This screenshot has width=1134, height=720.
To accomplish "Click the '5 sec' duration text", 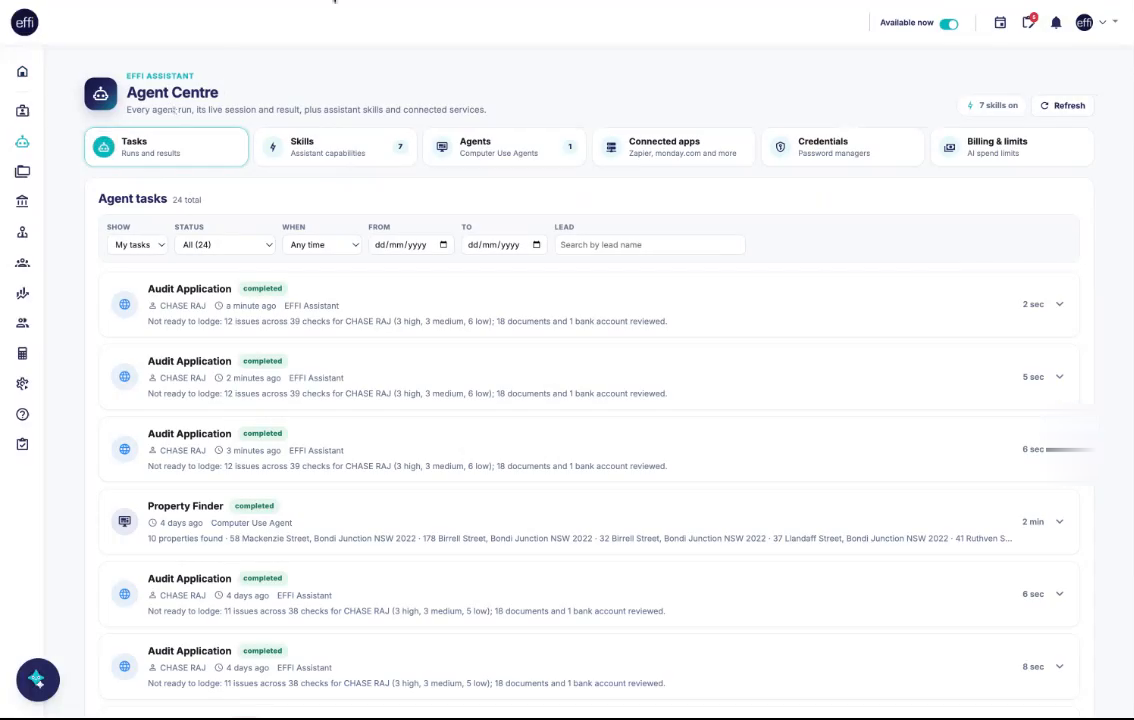I will (x=1033, y=377).
